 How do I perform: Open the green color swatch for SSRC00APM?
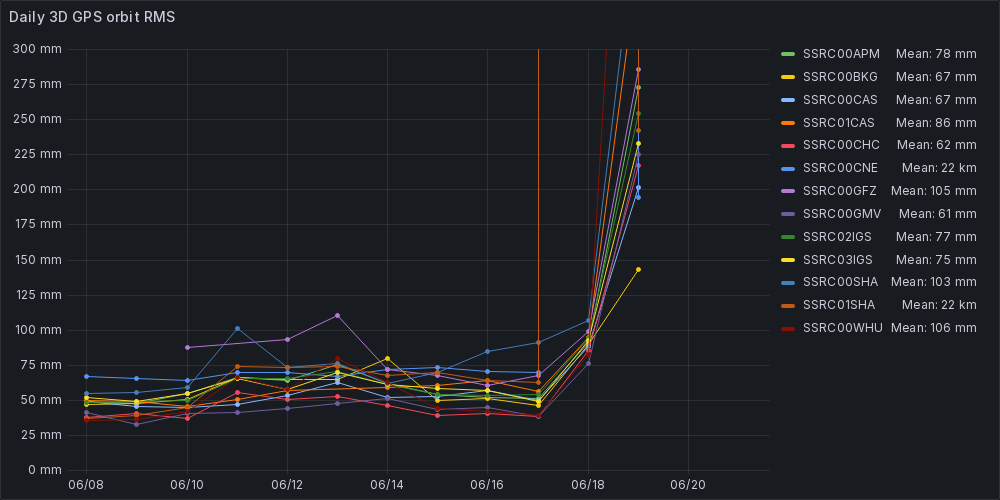point(787,53)
